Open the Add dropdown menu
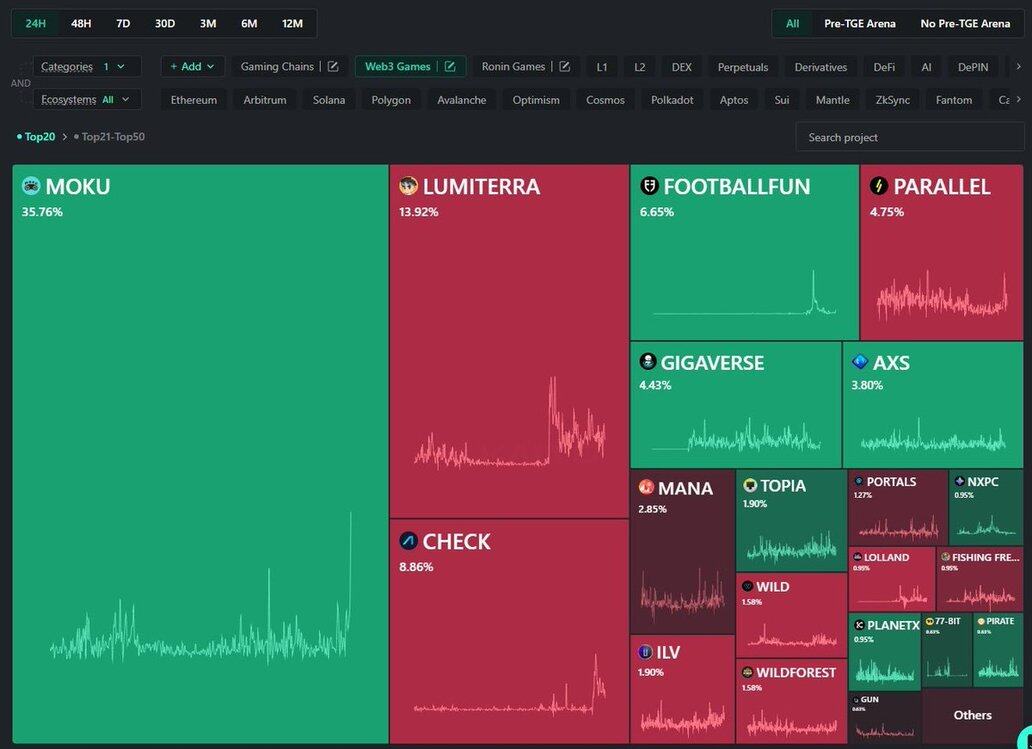Viewport: 1032px width, 749px height. click(192, 67)
